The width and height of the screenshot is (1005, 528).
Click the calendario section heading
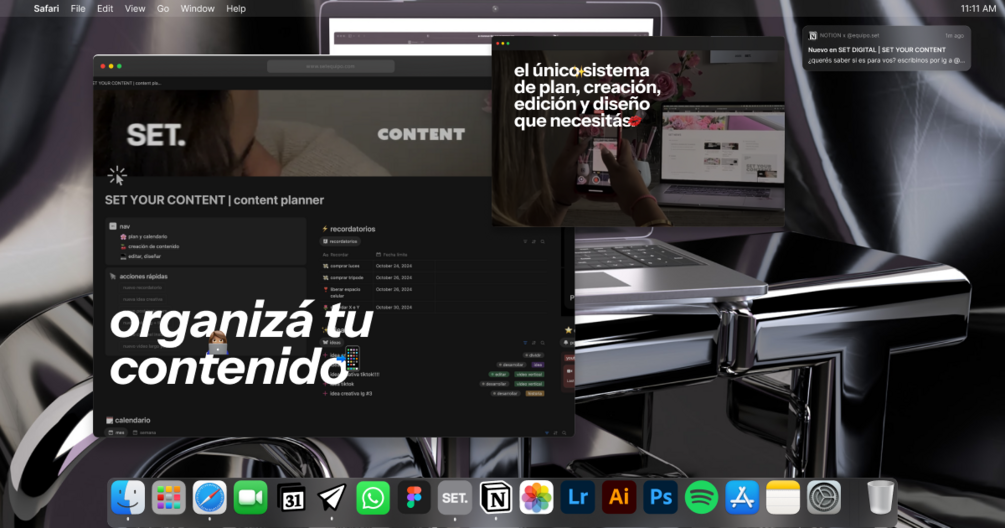pyautogui.click(x=133, y=420)
